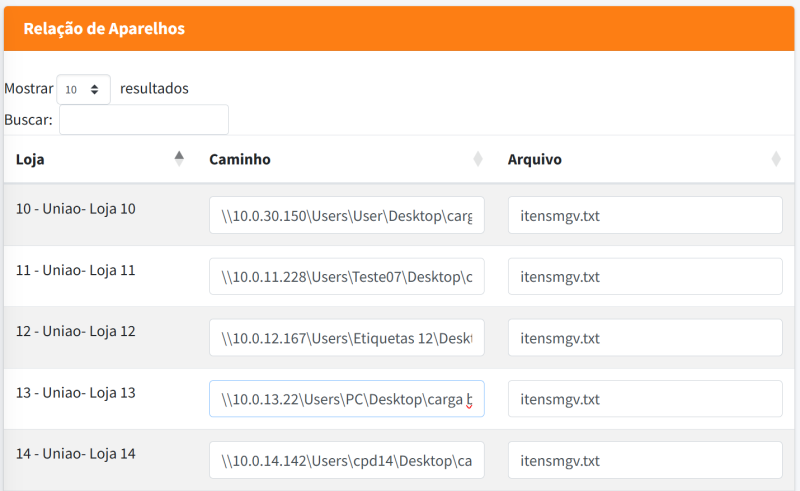Focus the Buscar search field

144,120
